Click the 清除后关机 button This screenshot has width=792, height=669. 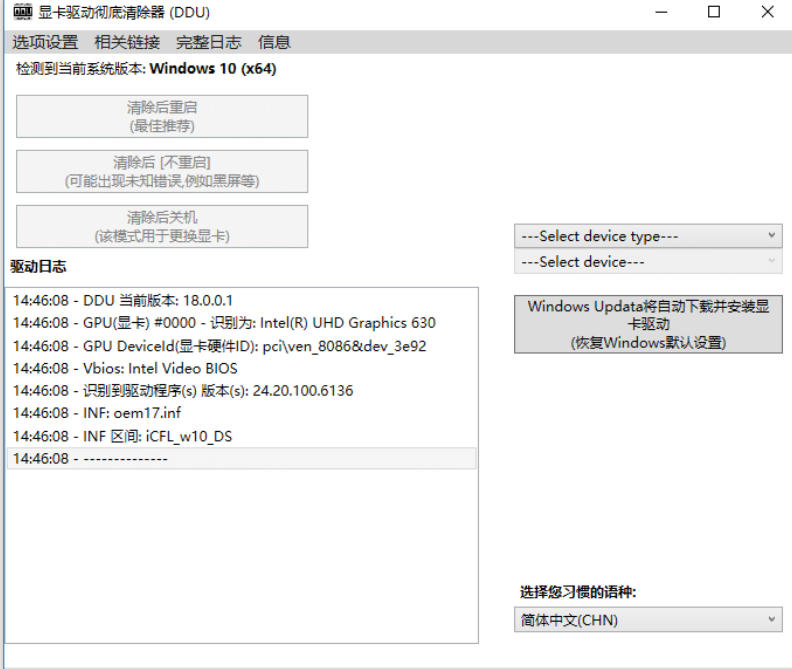pos(162,226)
